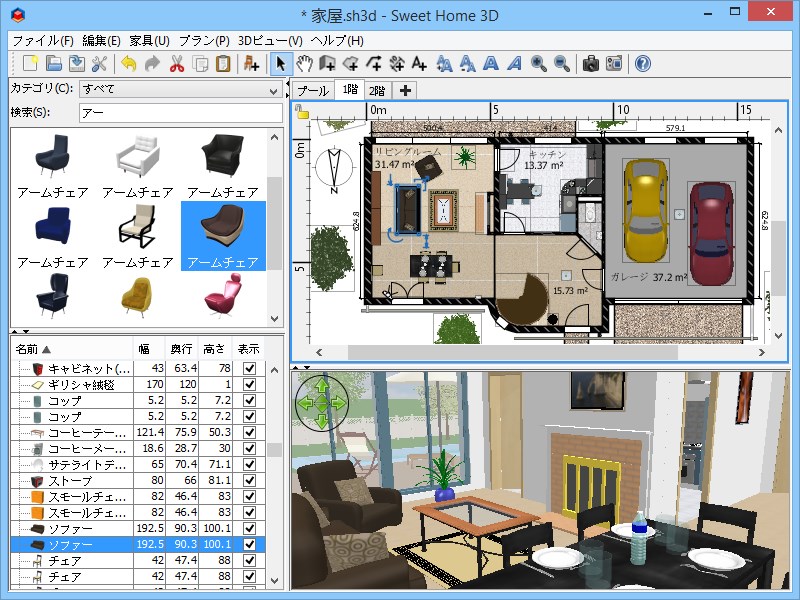The width and height of the screenshot is (800, 600).
Task: Add a new level tab
Action: click(x=405, y=90)
